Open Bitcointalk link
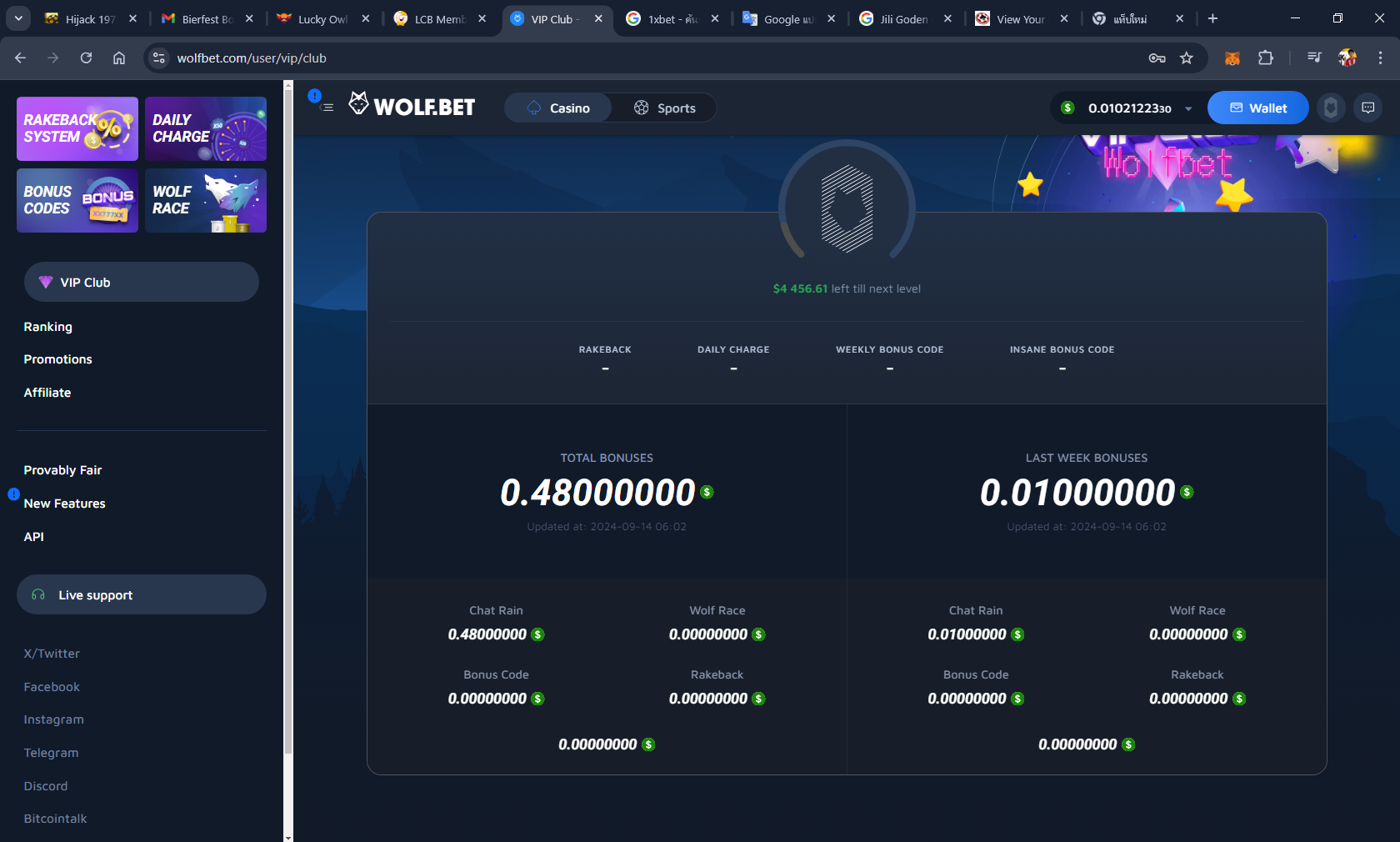Screen dimensions: 1400x842 pyautogui.click(x=56, y=819)
